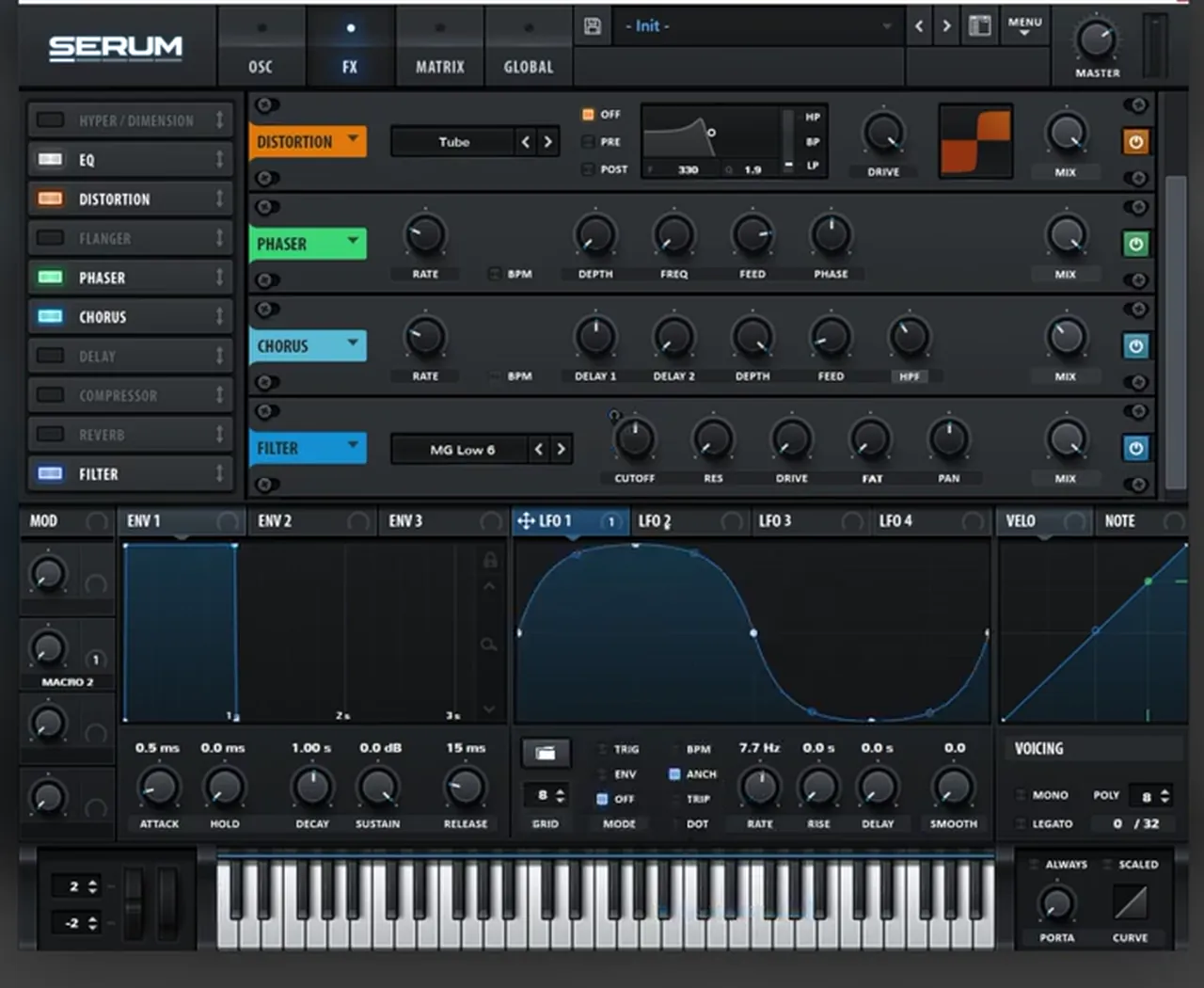
Task: Enable the Delay effect in rack list
Action: click(x=50, y=357)
